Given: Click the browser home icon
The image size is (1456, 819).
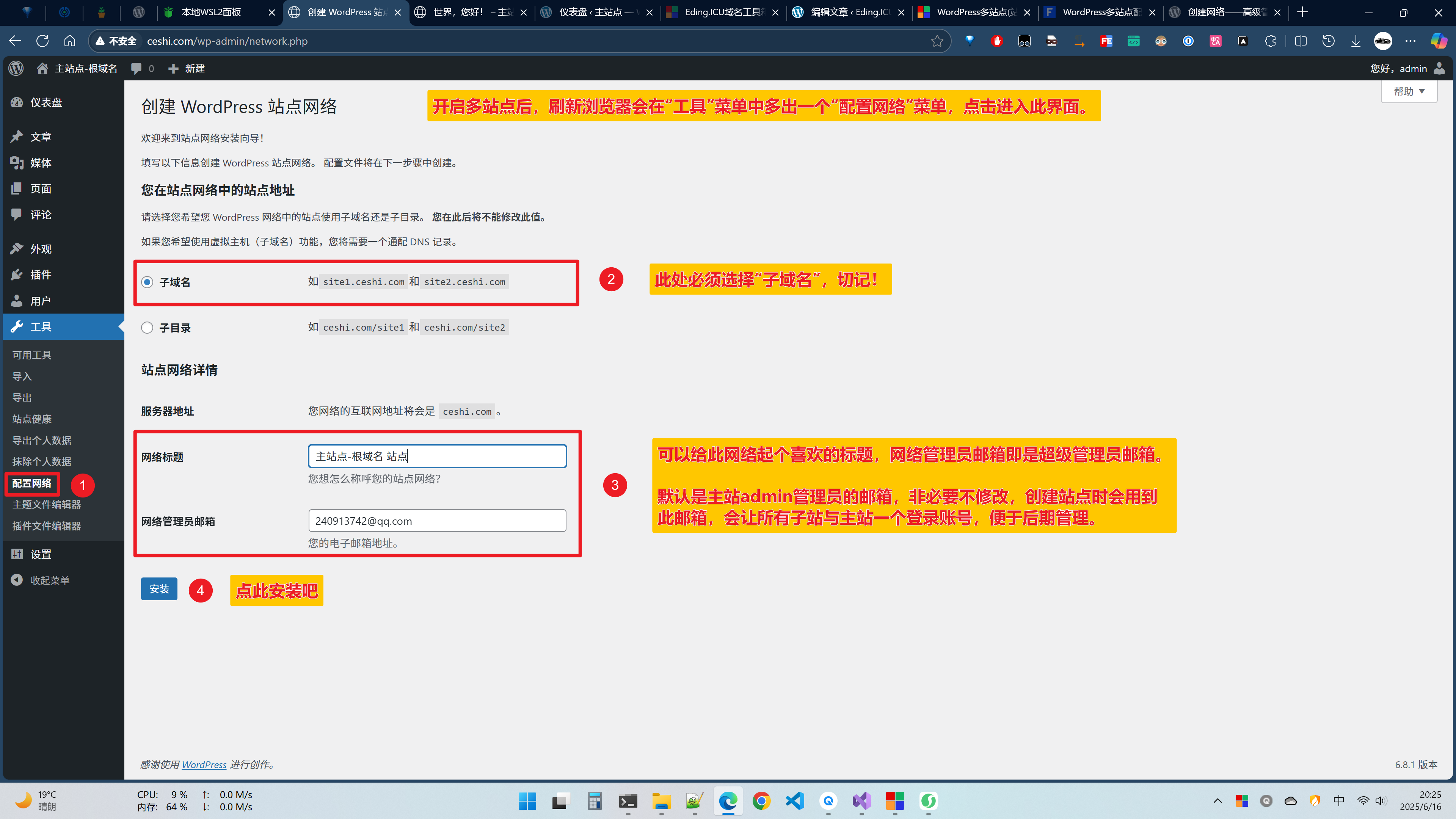Looking at the screenshot, I should point(69,41).
